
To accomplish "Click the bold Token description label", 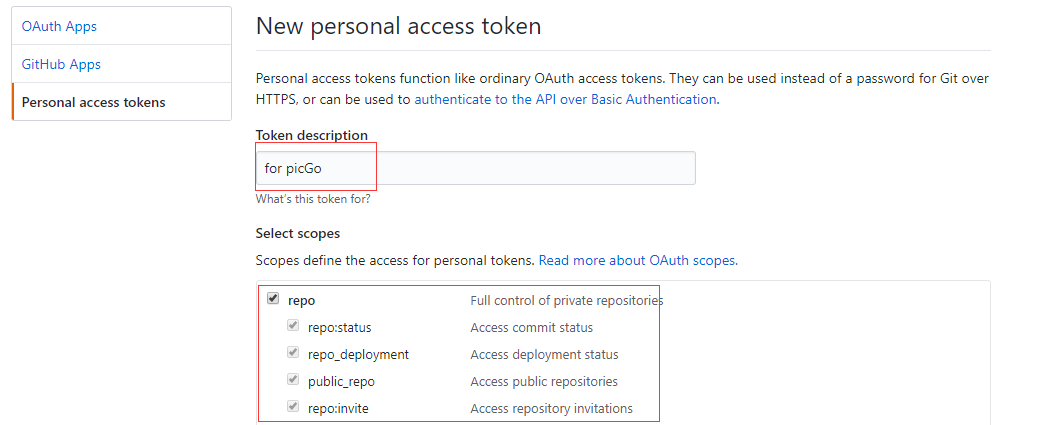I will click(311, 135).
